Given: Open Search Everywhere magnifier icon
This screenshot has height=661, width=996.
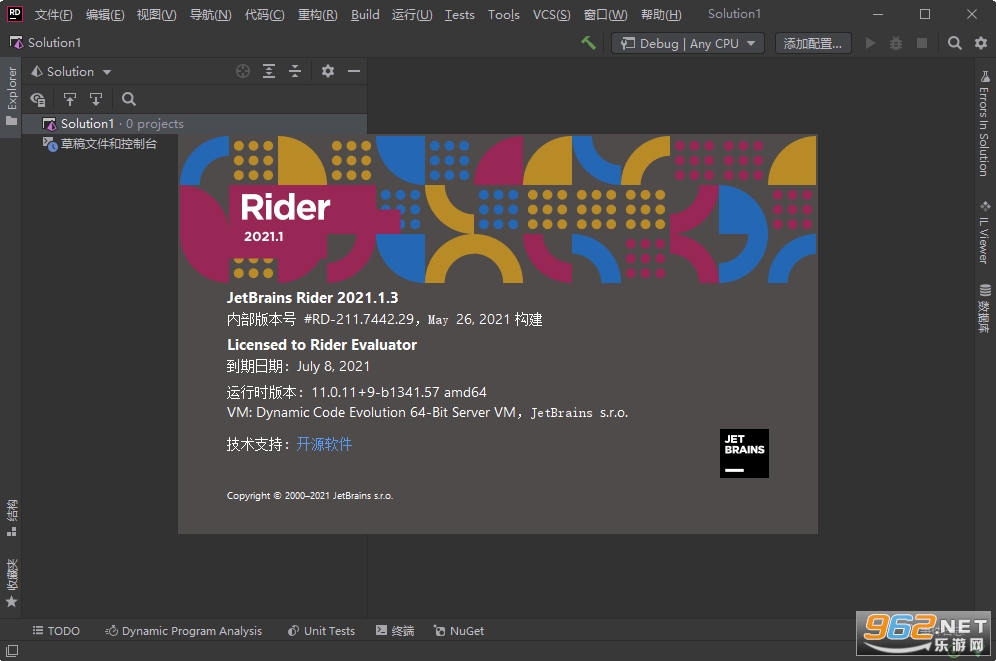Looking at the screenshot, I should pos(954,43).
